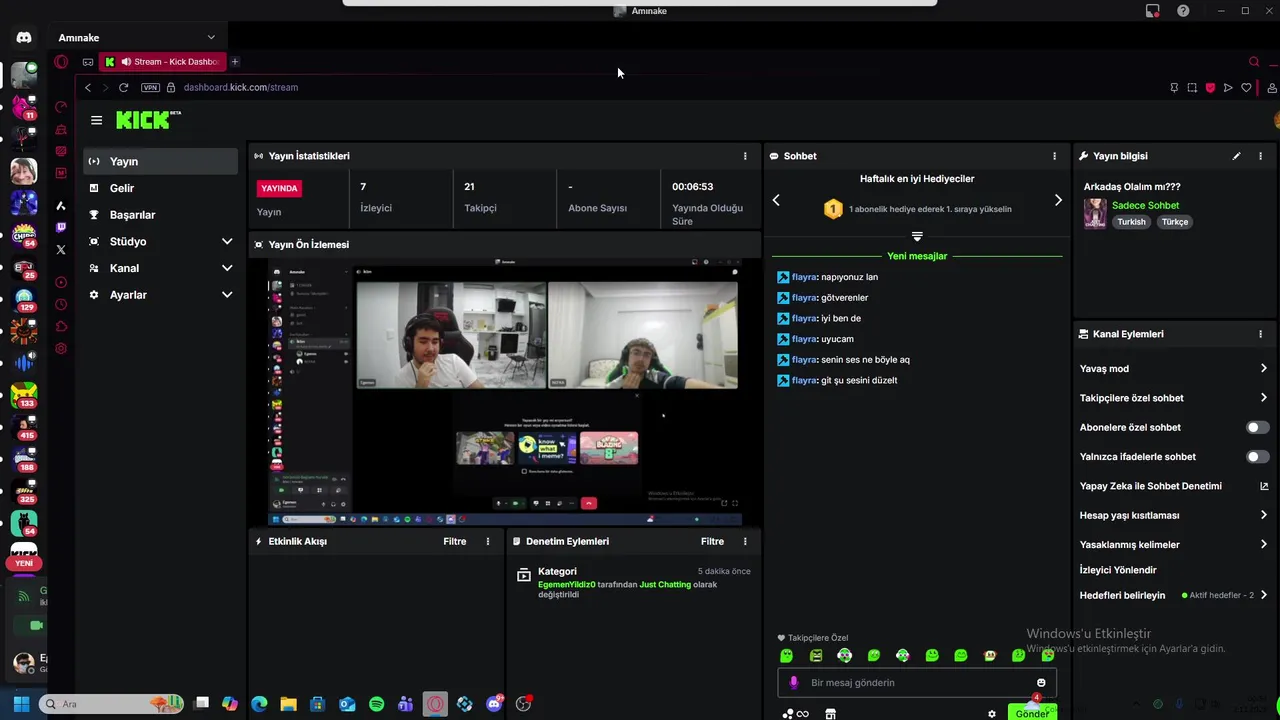Click İzleyici Yönlendir

click(x=1118, y=570)
